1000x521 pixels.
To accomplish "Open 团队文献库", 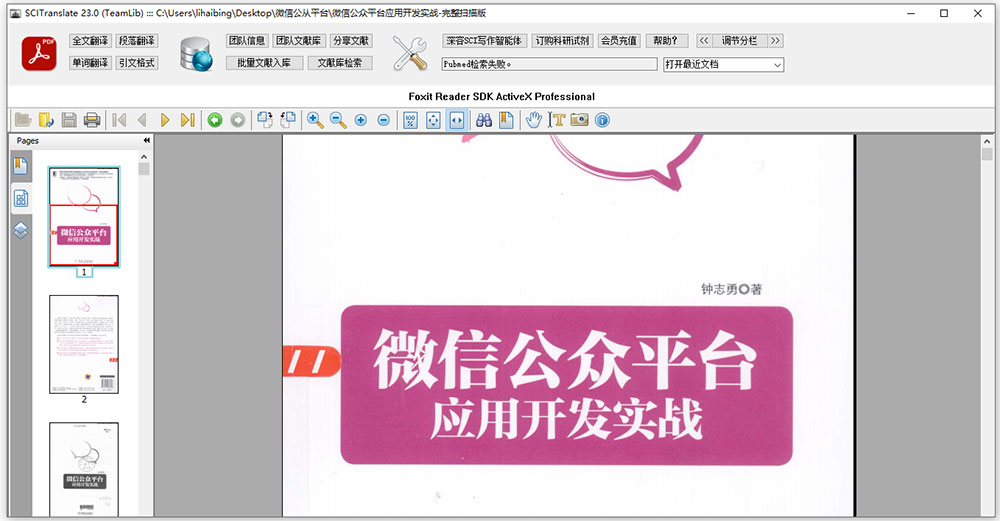I will click(298, 41).
